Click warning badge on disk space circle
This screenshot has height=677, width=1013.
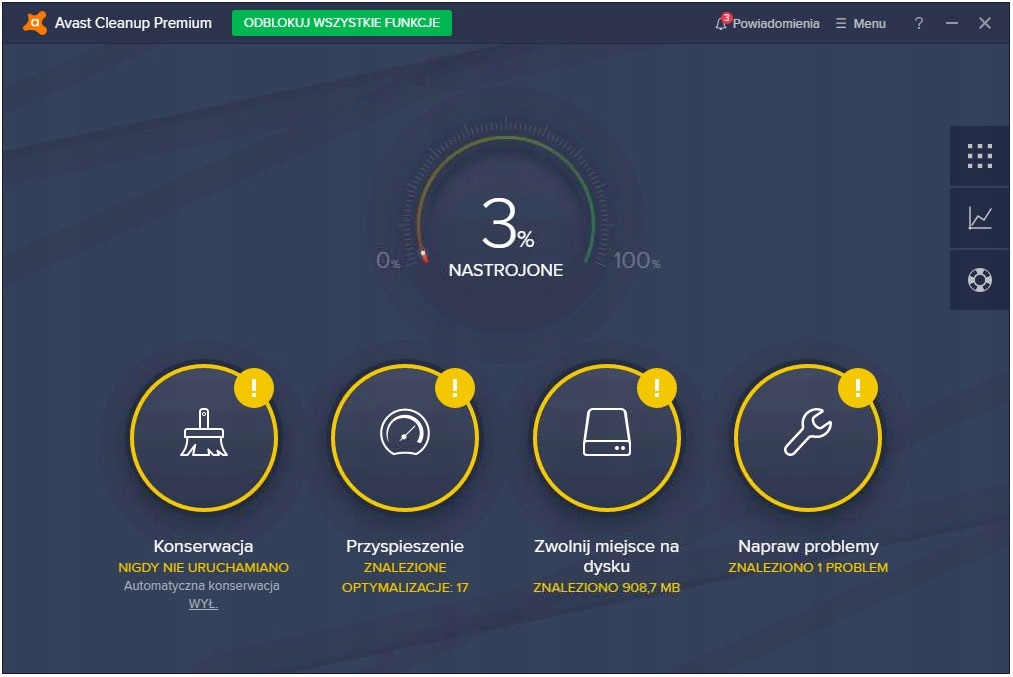coord(656,388)
